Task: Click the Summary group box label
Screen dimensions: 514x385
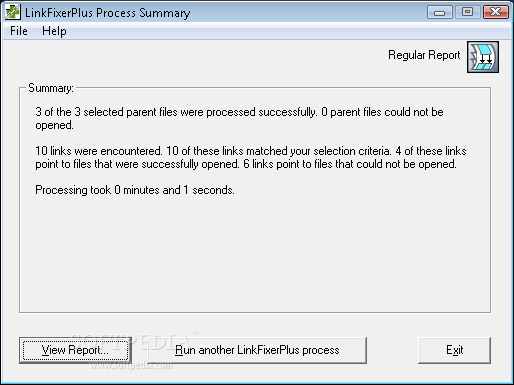Action: click(x=51, y=88)
